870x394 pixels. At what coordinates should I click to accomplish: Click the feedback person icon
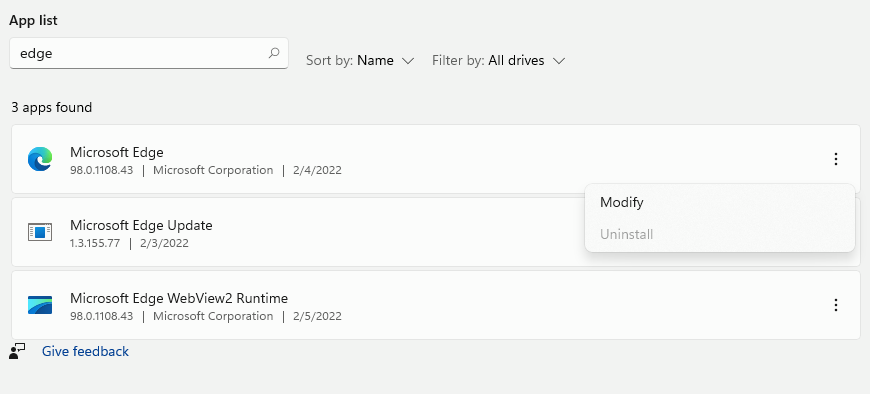[x=17, y=351]
